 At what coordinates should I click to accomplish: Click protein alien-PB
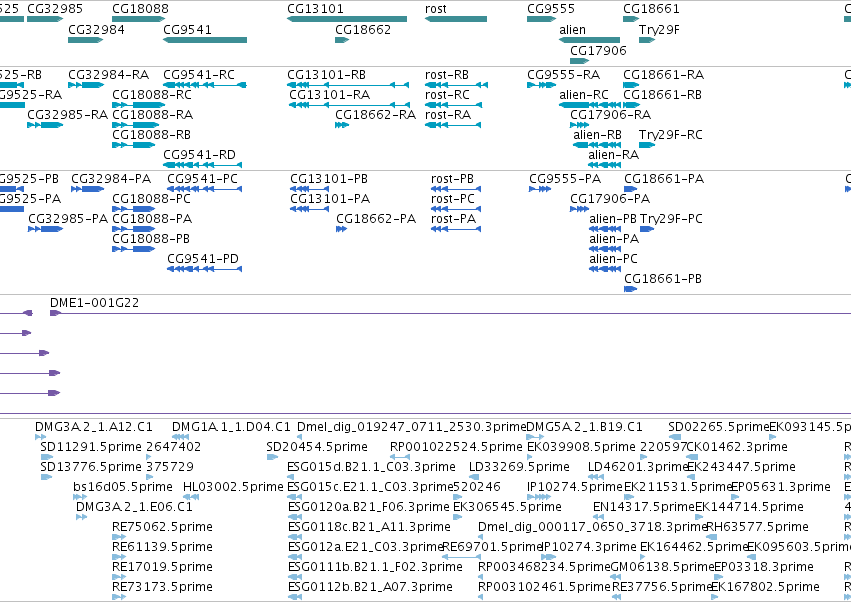(x=613, y=219)
